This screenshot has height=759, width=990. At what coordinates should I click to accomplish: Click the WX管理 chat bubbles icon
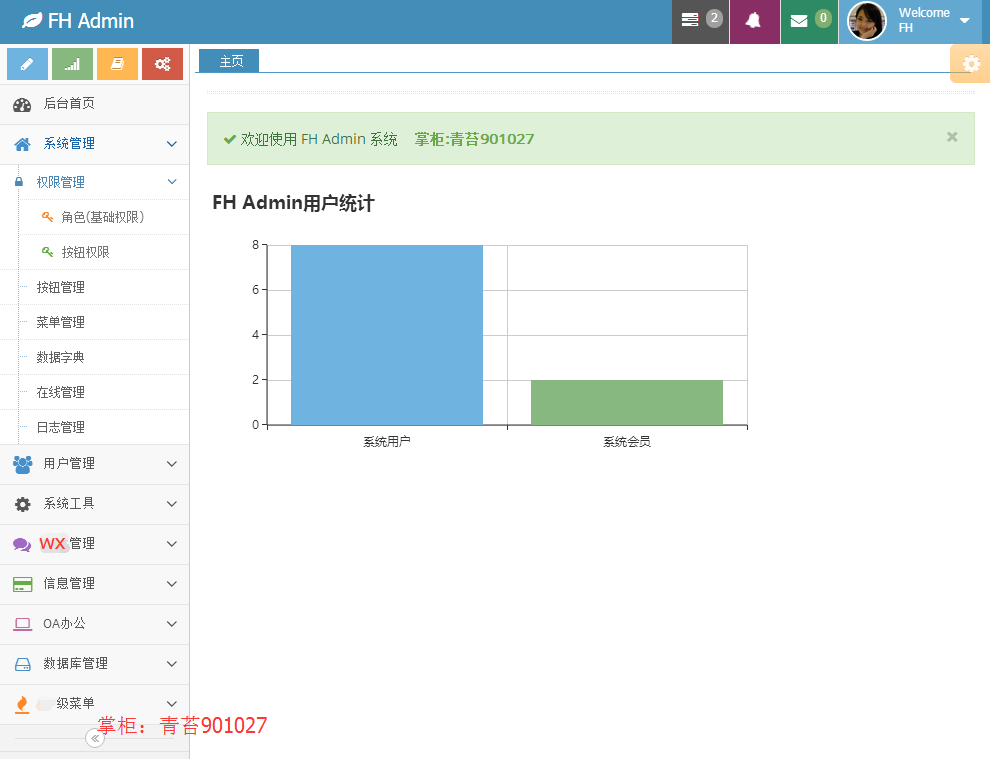tap(22, 544)
